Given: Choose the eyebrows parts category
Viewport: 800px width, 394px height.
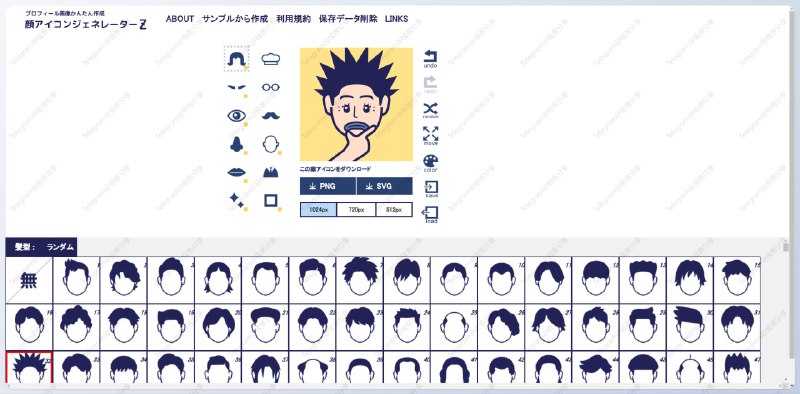Looking at the screenshot, I should [x=236, y=87].
